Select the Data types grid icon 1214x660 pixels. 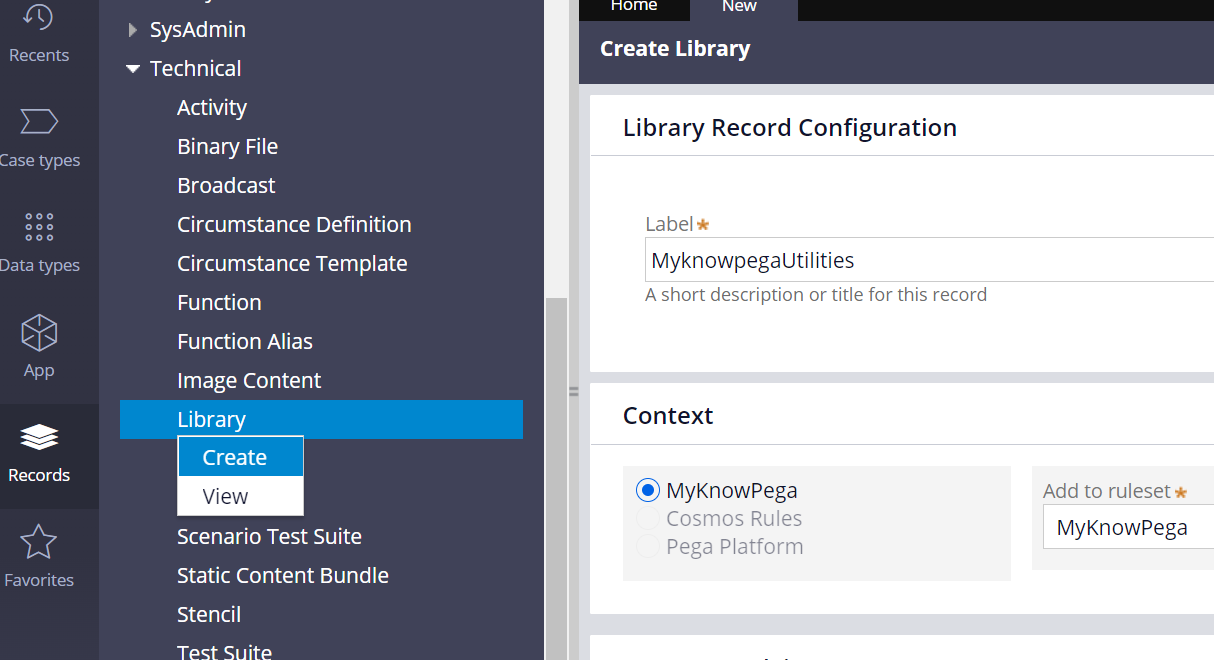[38, 227]
